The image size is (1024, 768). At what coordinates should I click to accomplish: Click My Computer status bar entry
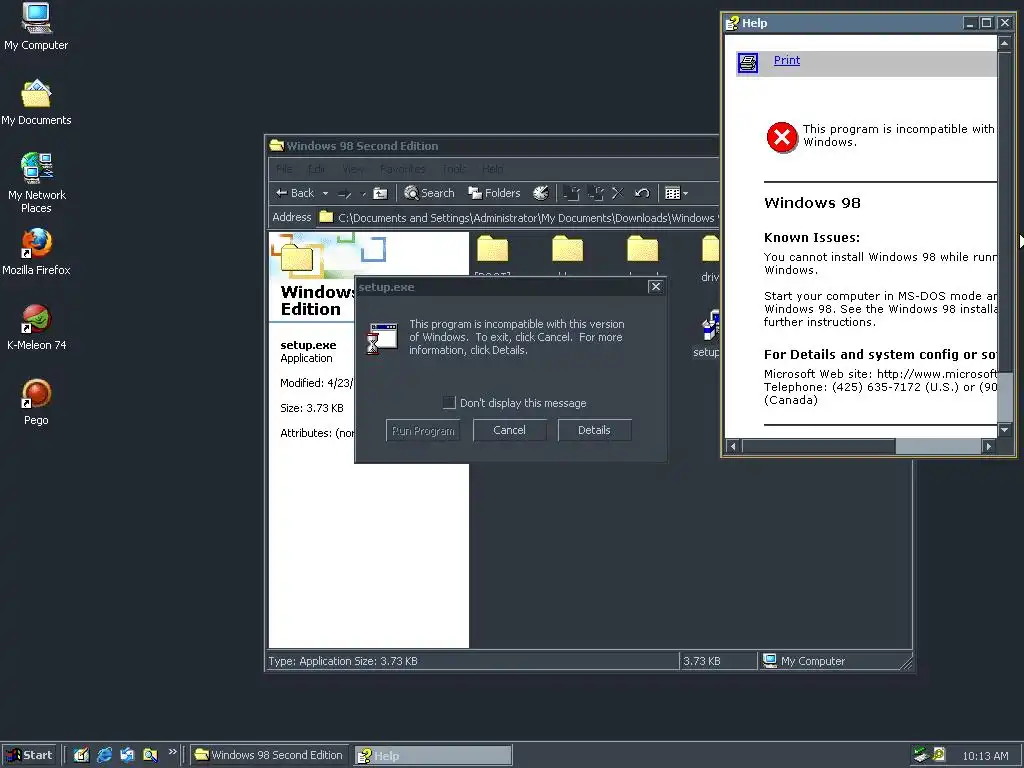pyautogui.click(x=805, y=661)
